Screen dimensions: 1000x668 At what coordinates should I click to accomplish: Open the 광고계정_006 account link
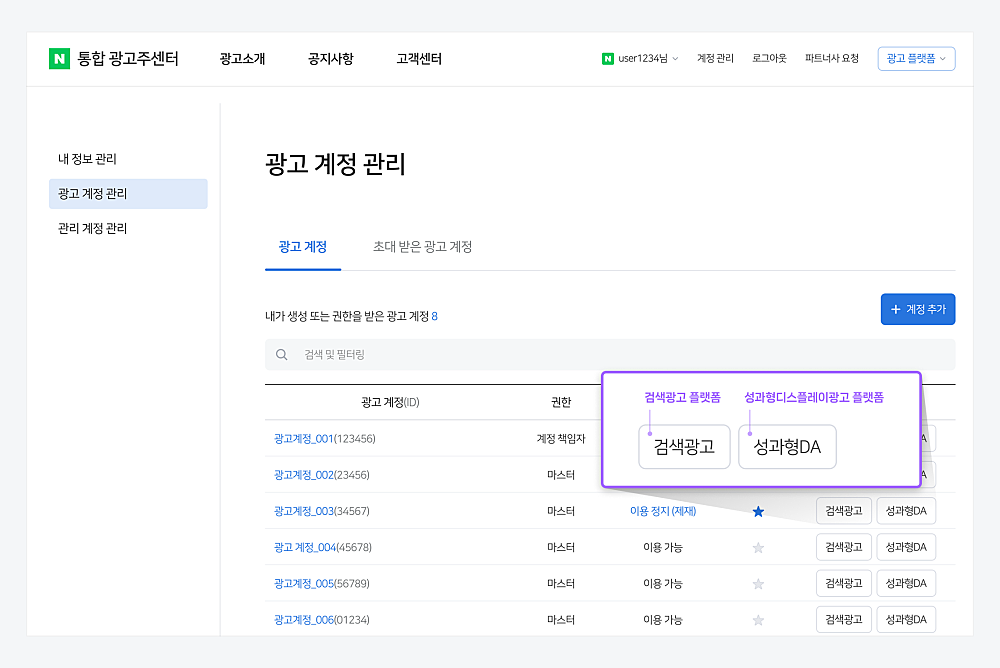(304, 620)
